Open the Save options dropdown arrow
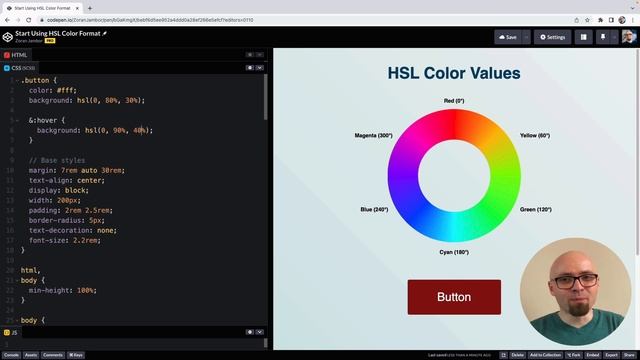This screenshot has width=640, height=360. point(526,37)
